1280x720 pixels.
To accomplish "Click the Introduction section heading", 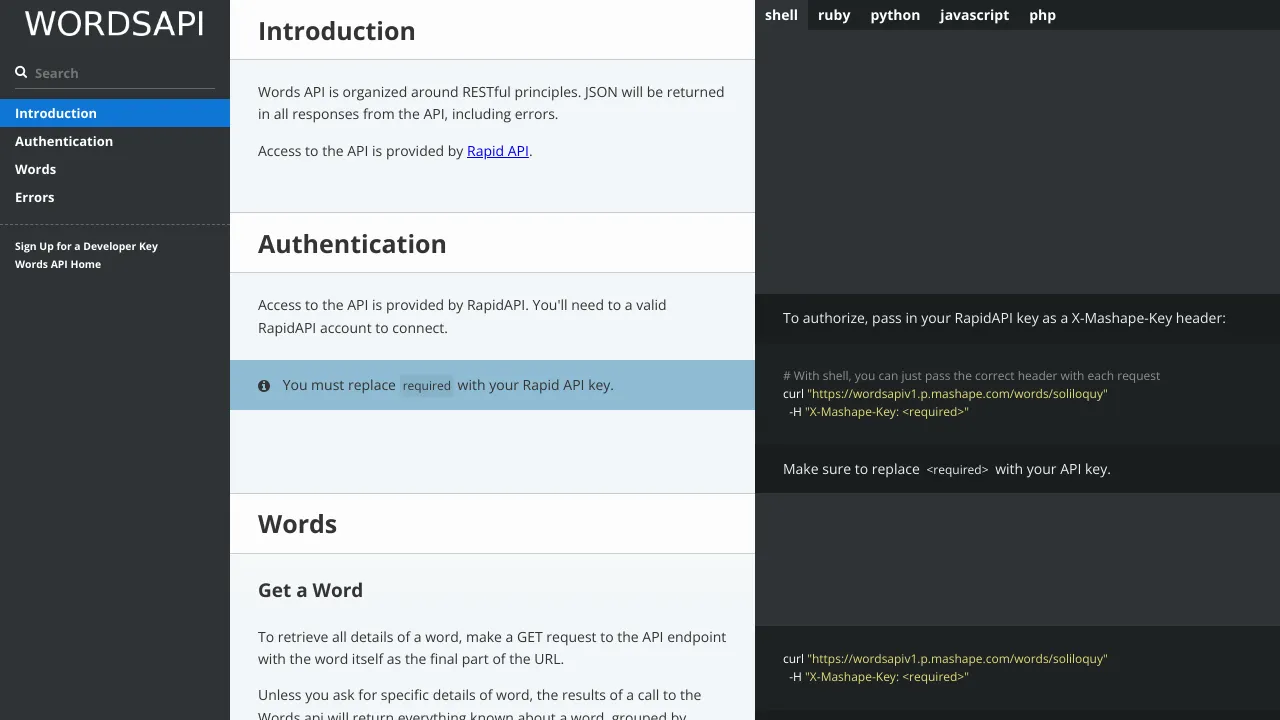I will 337,31.
